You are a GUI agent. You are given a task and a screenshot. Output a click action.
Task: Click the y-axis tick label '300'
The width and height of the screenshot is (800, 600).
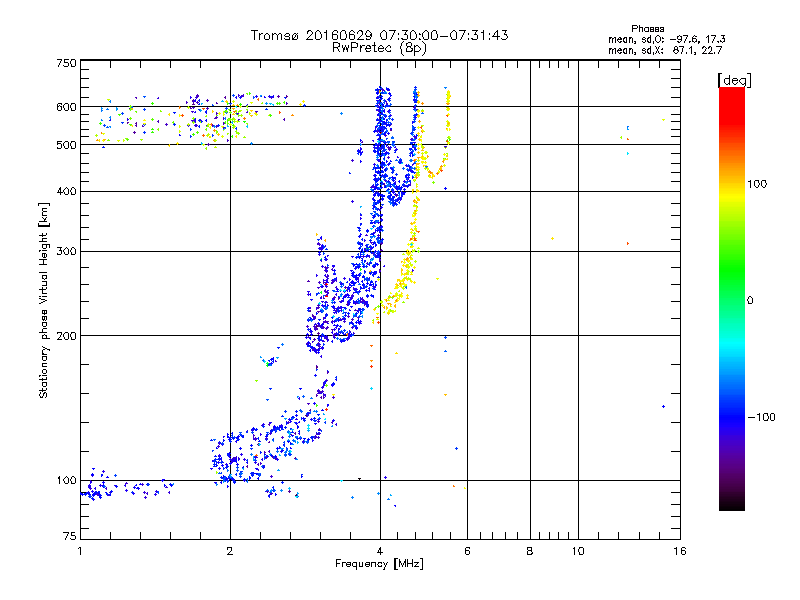point(66,252)
